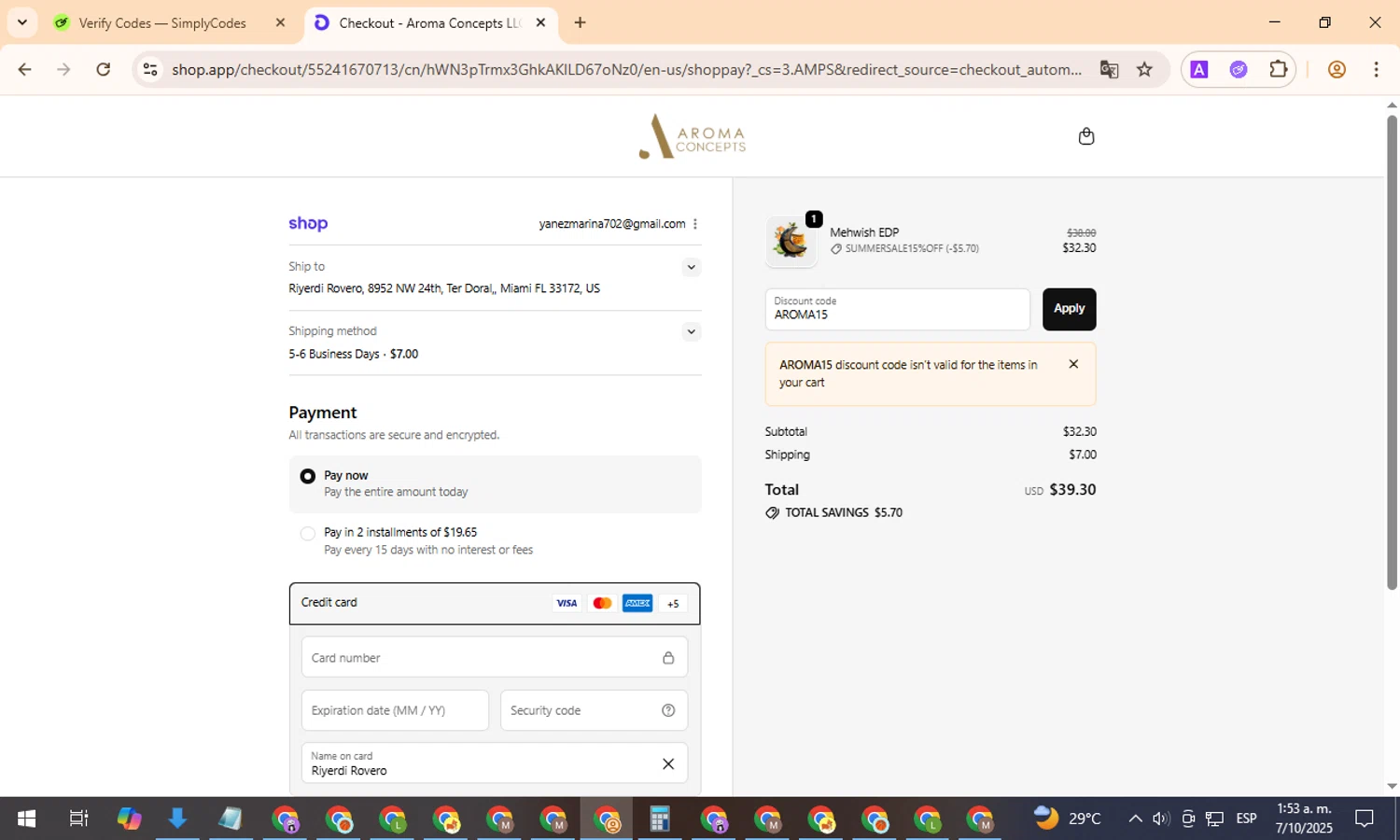Screen dimensions: 1400x840
Task: Click the scrollbar down arrow
Action: click(1392, 786)
